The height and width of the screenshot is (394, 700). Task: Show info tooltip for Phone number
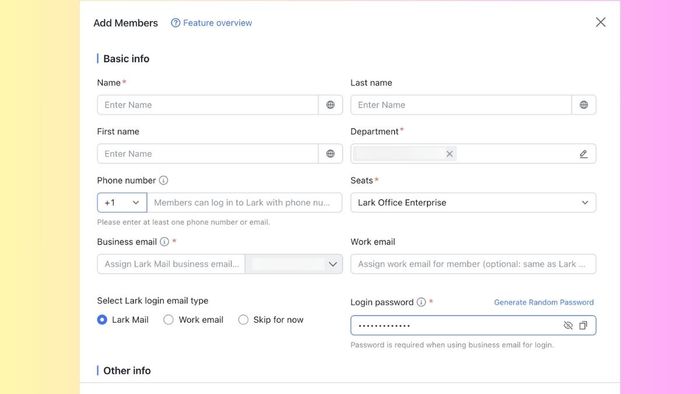click(x=163, y=180)
